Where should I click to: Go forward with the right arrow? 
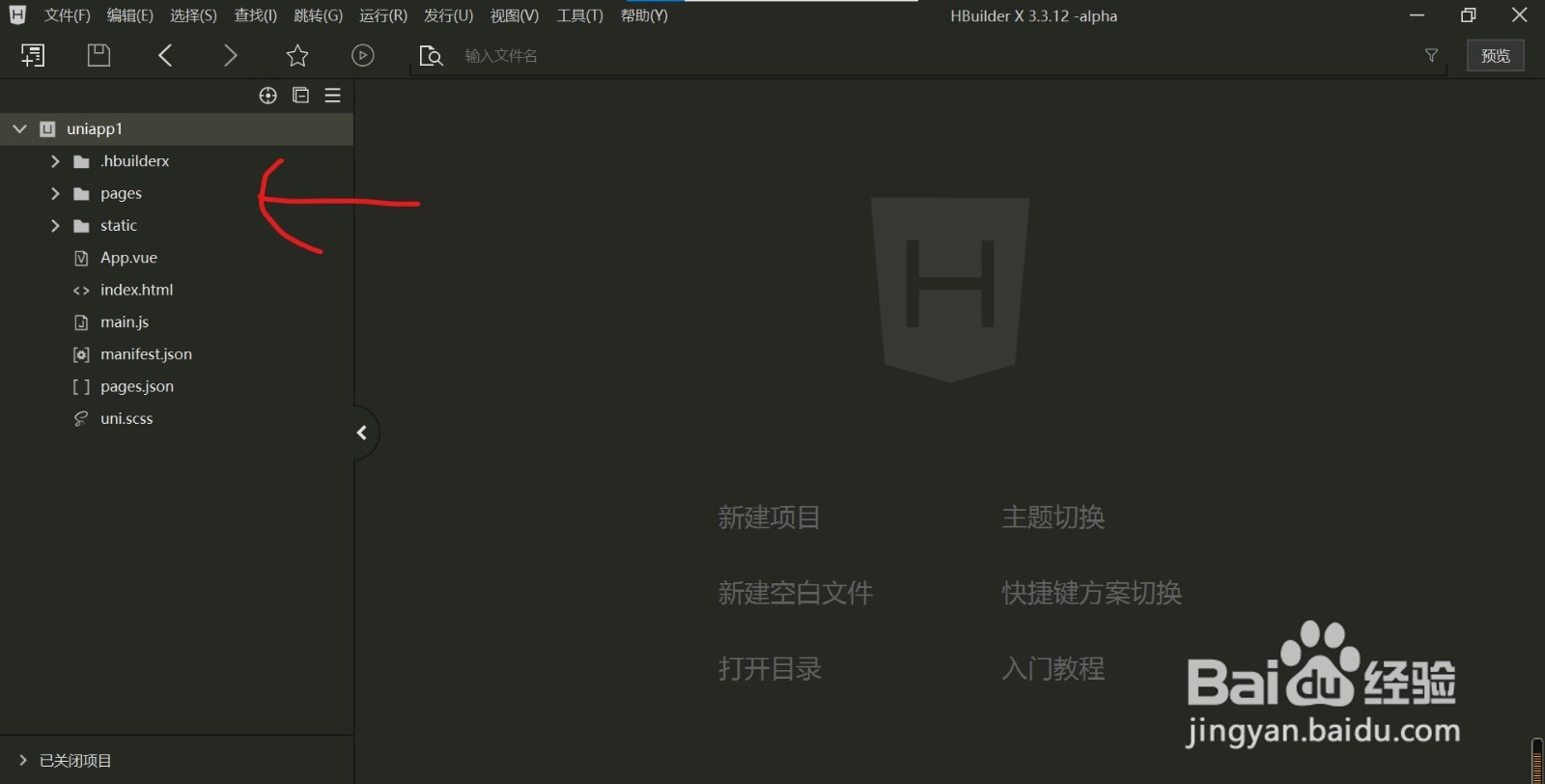coord(230,56)
